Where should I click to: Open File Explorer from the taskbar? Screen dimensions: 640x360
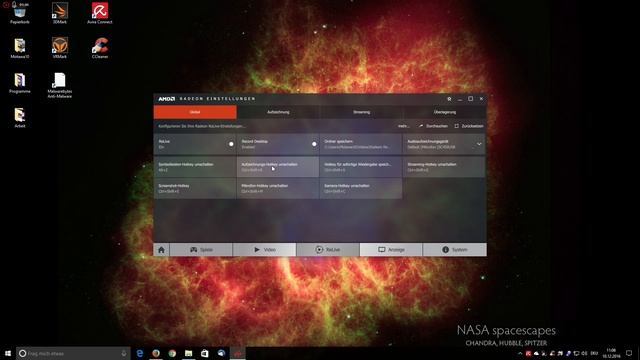189,353
